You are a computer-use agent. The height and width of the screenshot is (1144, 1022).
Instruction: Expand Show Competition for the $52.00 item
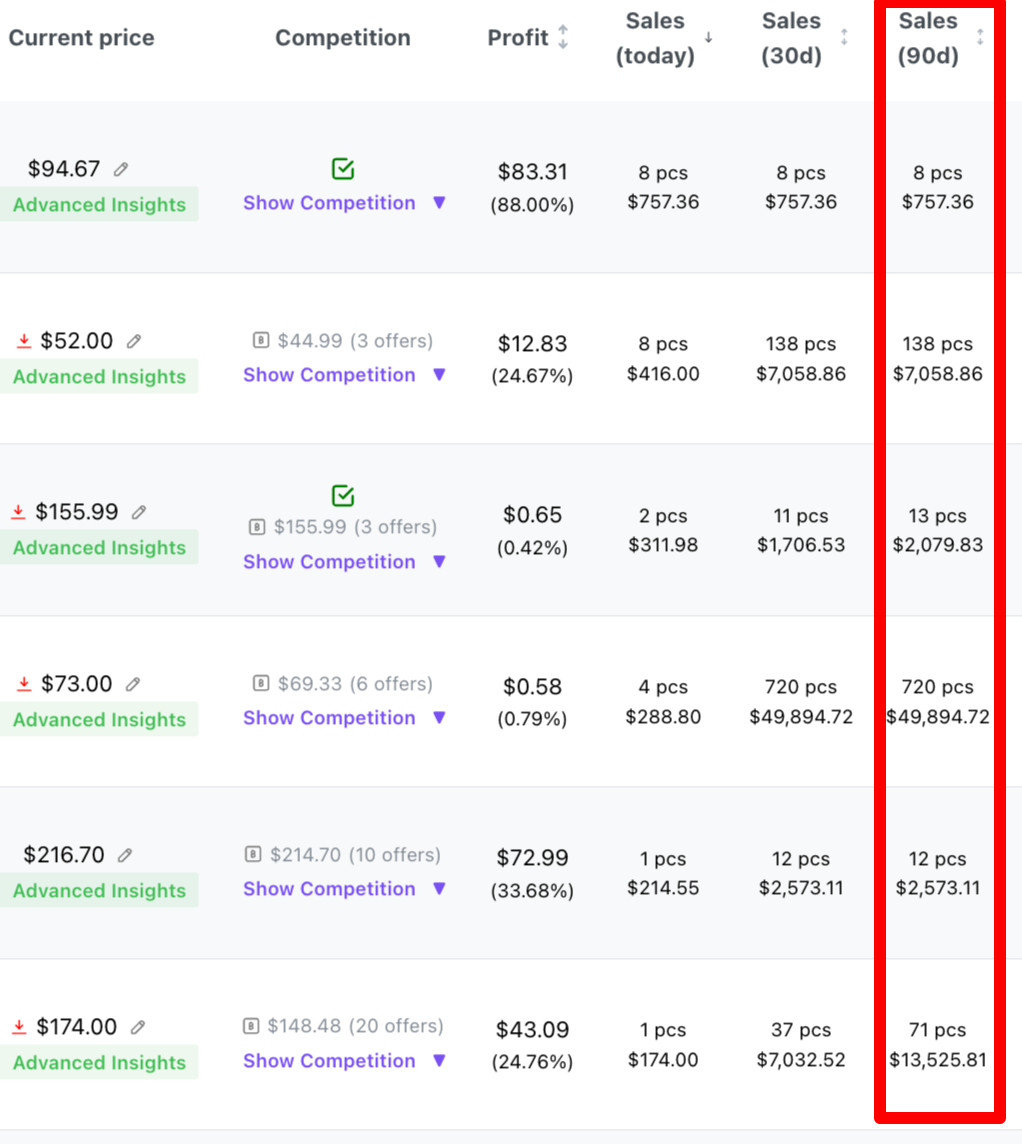coord(344,374)
